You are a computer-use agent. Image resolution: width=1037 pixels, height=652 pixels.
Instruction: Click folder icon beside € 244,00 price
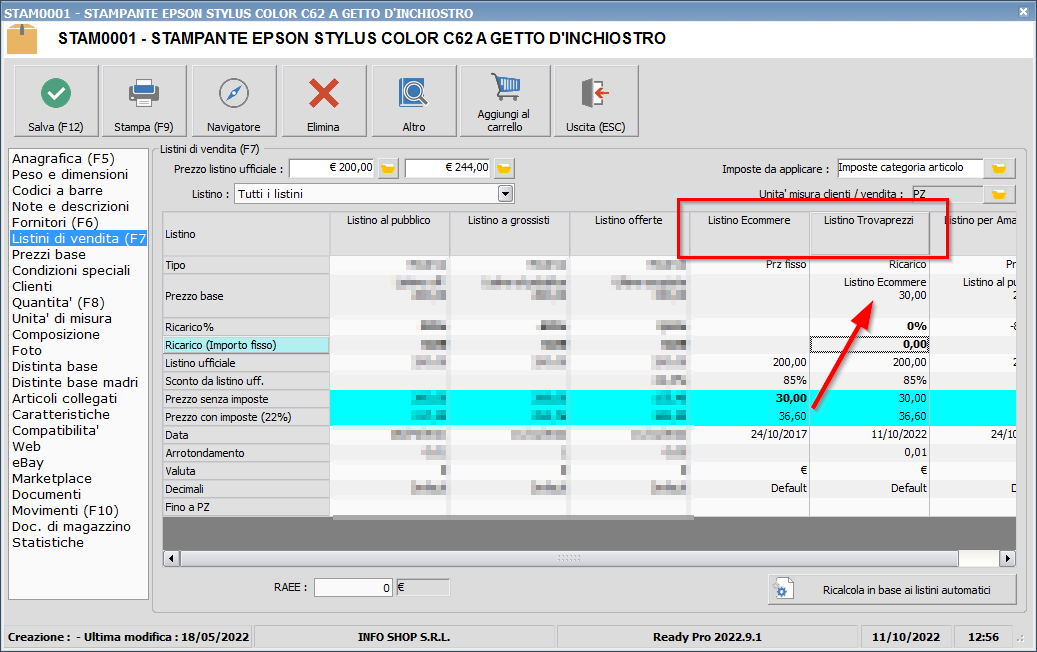(504, 169)
